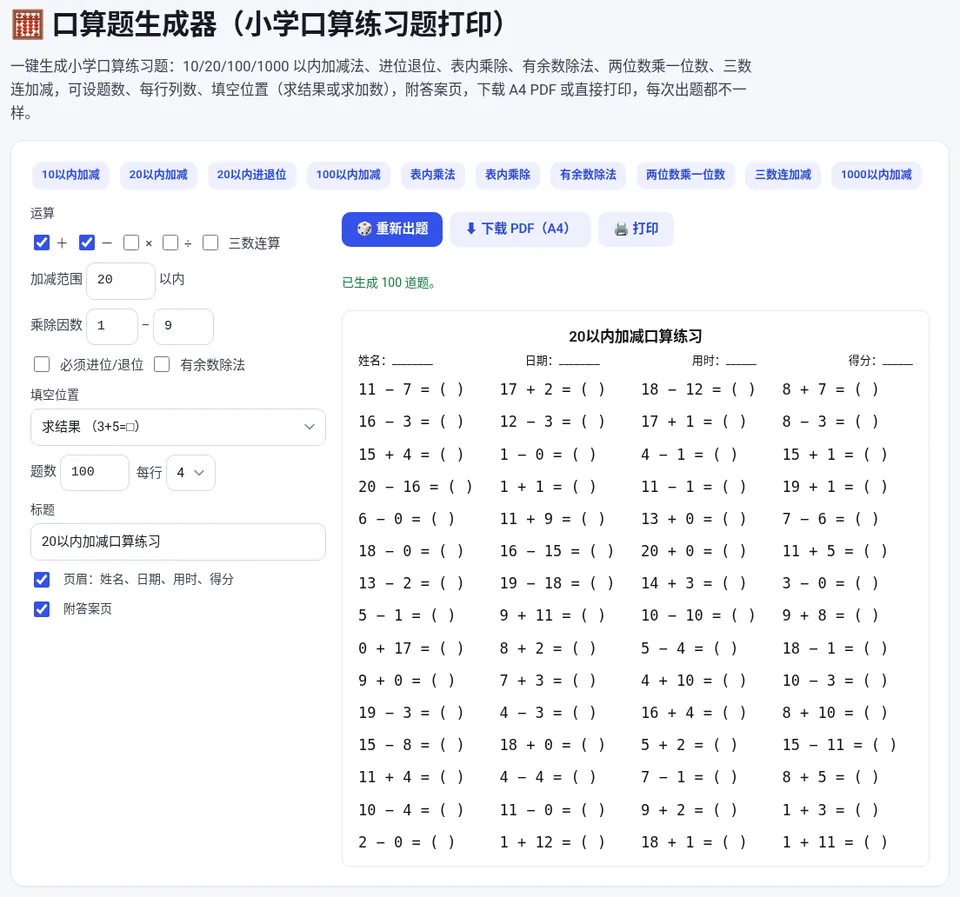This screenshot has height=897, width=960.
Task: Toggle the 附答案页 checkbox
Action: (42, 609)
